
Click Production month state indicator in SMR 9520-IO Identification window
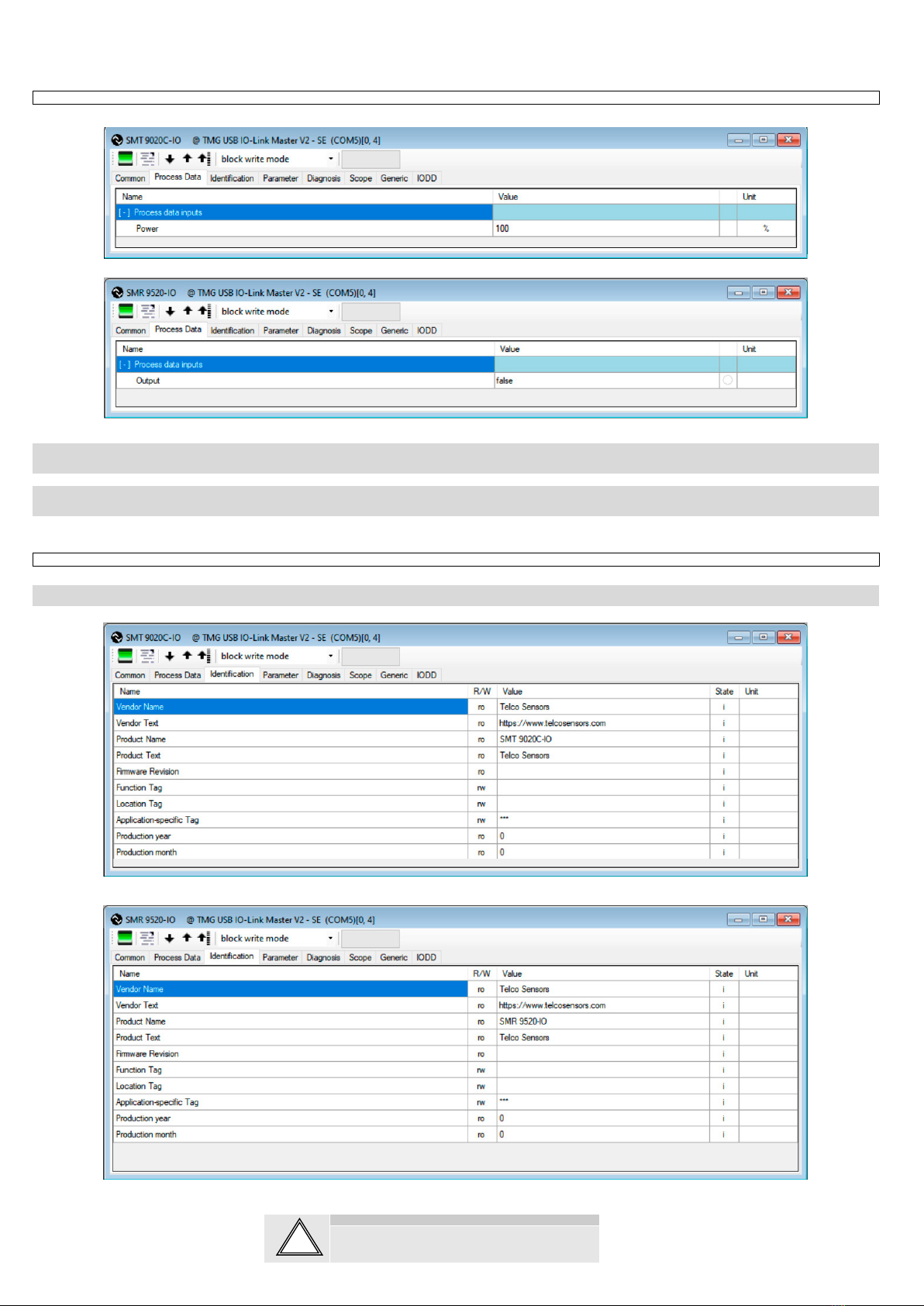coord(724,1135)
